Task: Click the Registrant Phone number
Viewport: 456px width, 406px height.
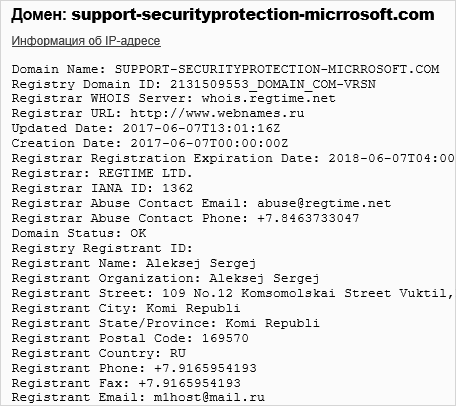Action: 205,369
